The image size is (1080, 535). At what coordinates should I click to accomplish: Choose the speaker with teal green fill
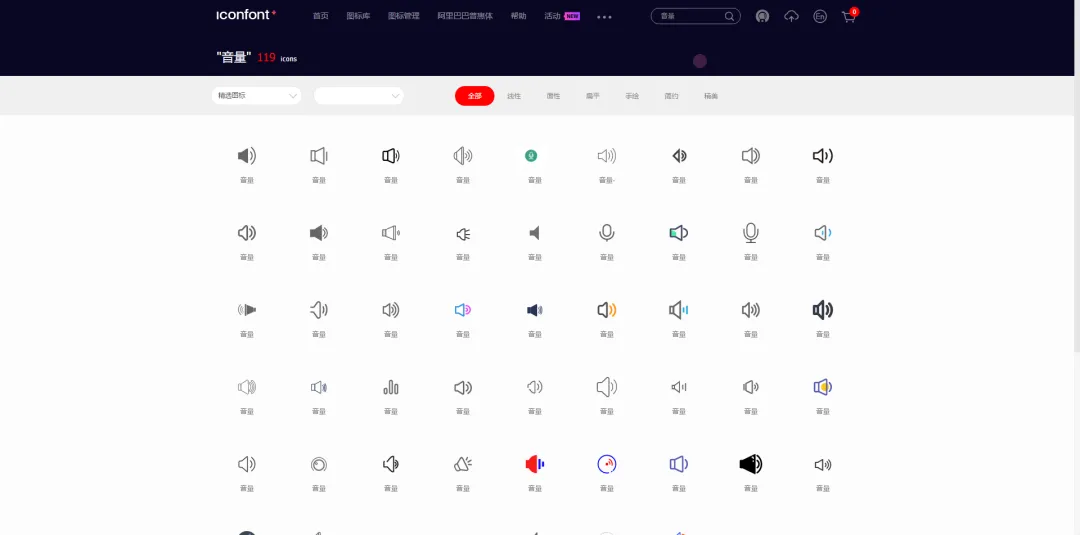click(x=678, y=233)
